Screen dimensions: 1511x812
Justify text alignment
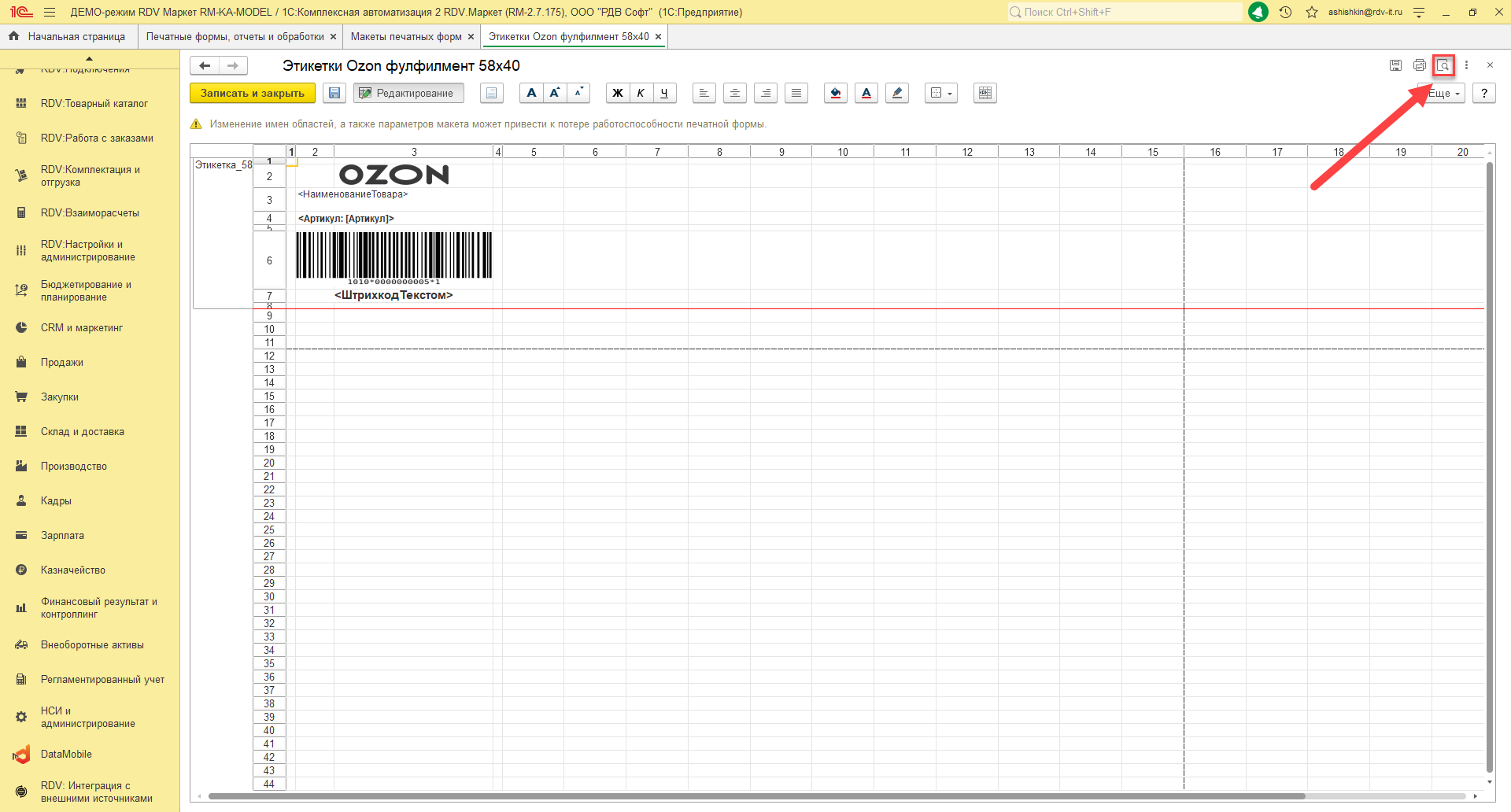tap(796, 93)
